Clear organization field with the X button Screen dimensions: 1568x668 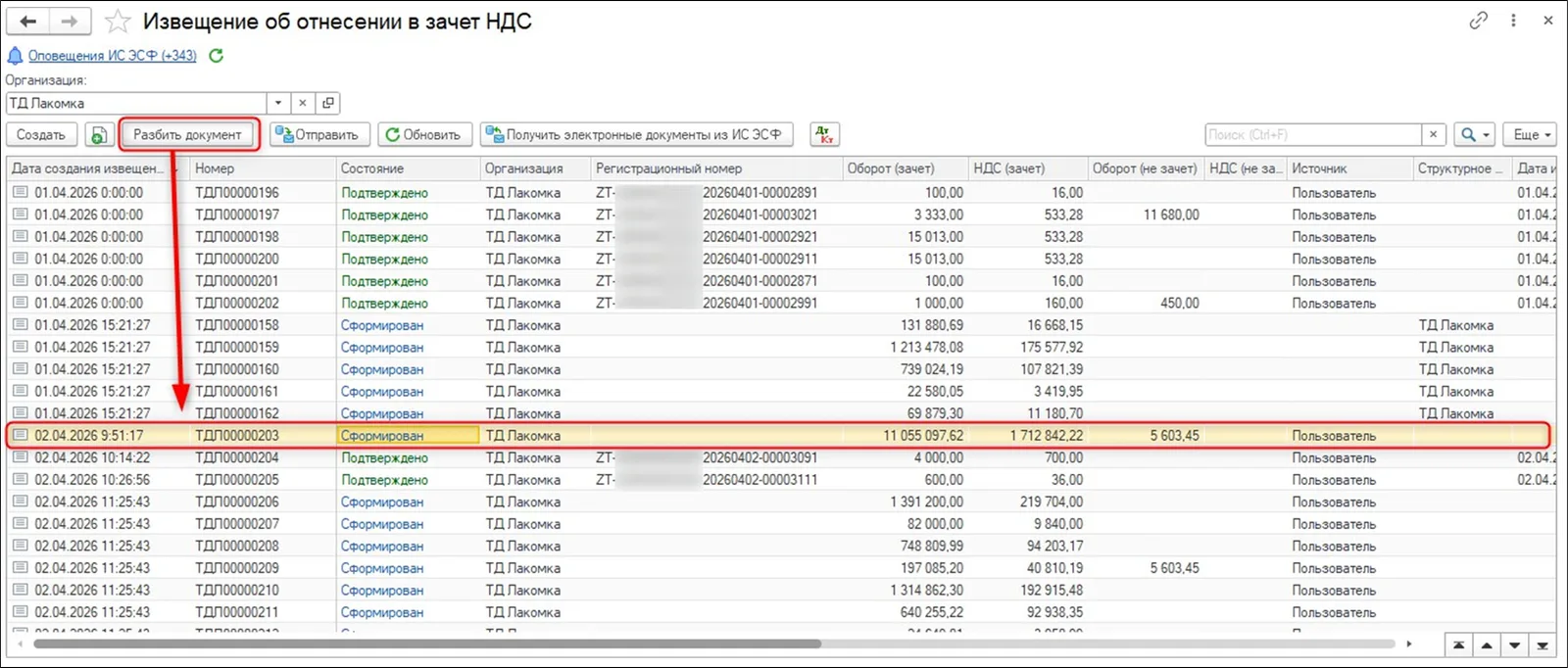click(303, 103)
